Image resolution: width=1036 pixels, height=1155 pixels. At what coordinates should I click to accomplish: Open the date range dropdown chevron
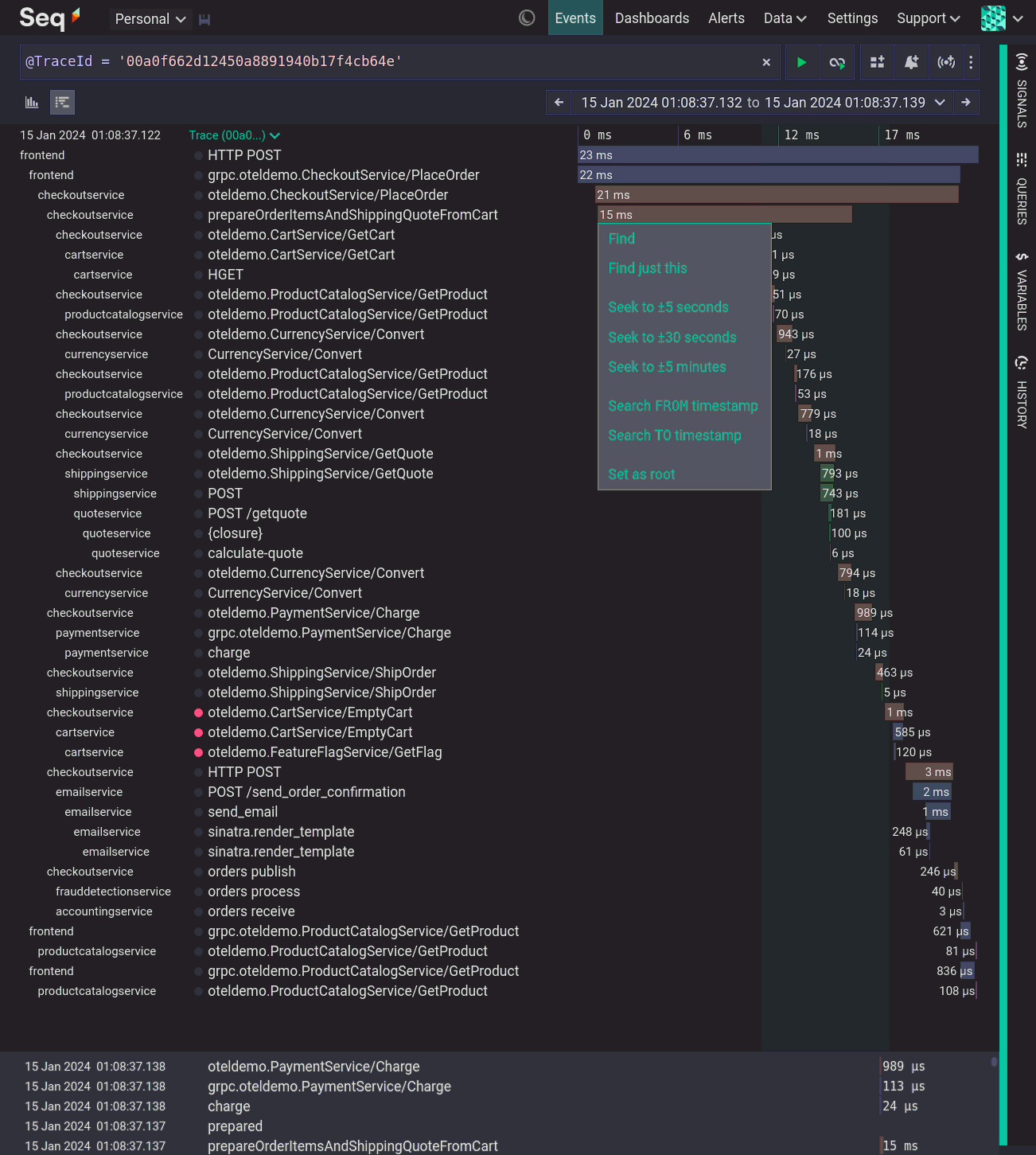pos(940,102)
